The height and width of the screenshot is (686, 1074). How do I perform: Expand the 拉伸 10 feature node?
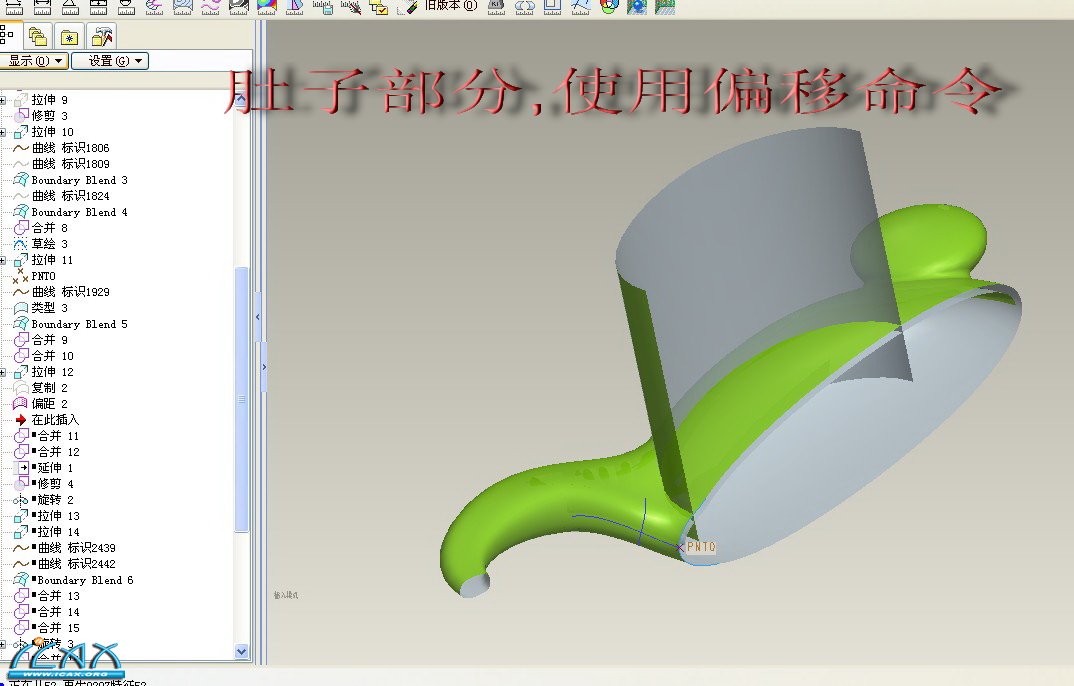(3, 132)
